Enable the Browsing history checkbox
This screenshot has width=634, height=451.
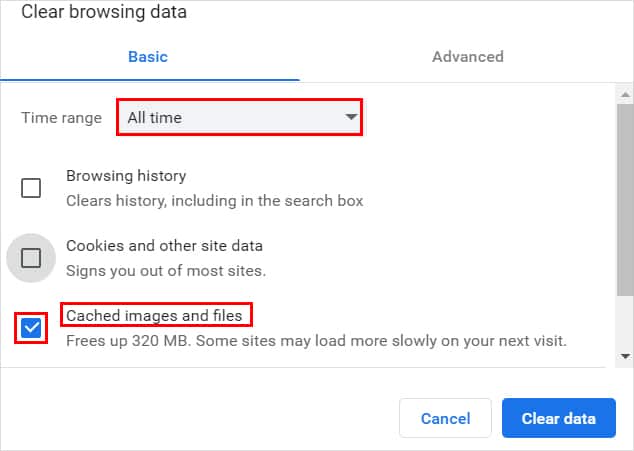[31, 188]
